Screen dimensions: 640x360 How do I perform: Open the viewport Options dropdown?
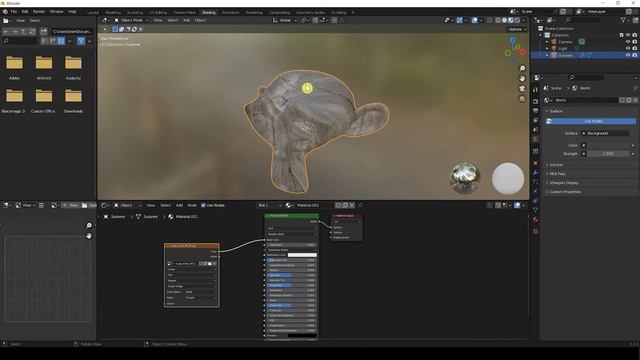coord(517,29)
